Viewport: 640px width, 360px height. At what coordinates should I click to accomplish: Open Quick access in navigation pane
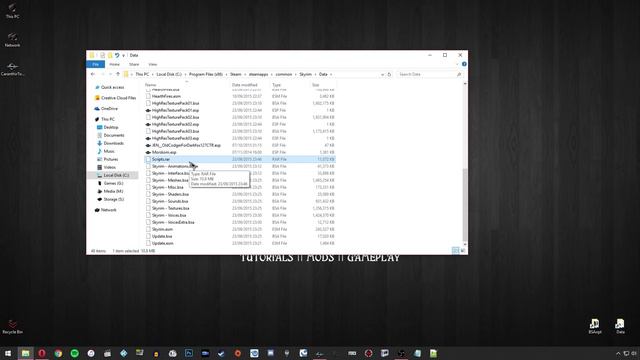(112, 87)
